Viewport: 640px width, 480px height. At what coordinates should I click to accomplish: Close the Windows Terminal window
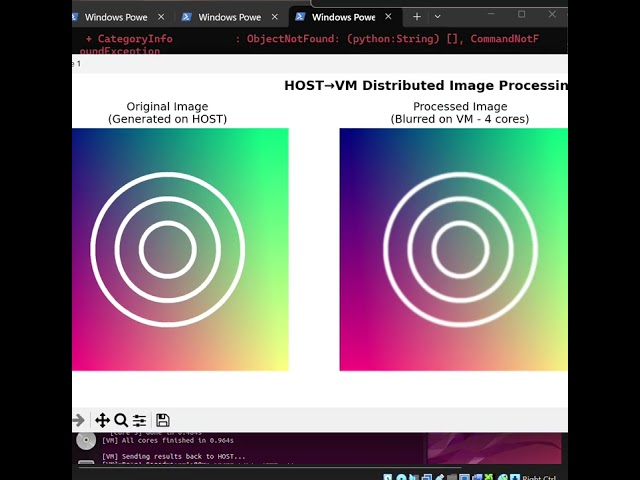tap(552, 14)
